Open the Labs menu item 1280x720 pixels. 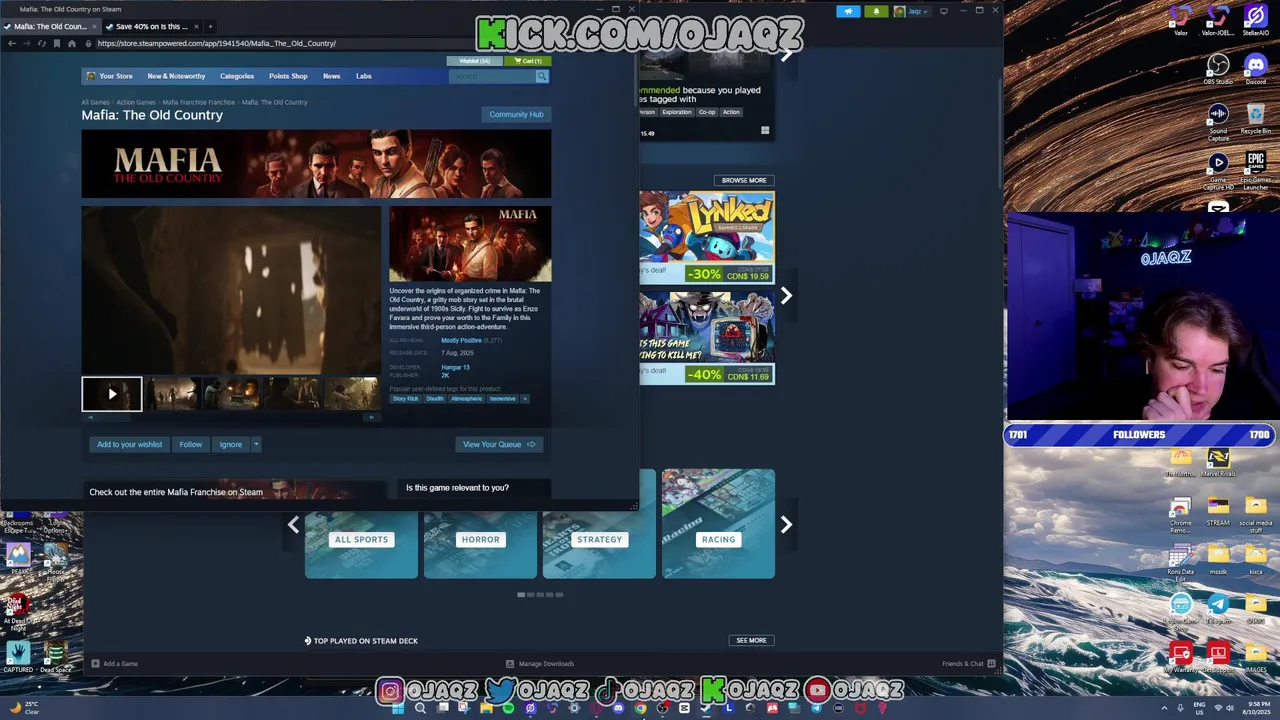pyautogui.click(x=363, y=76)
